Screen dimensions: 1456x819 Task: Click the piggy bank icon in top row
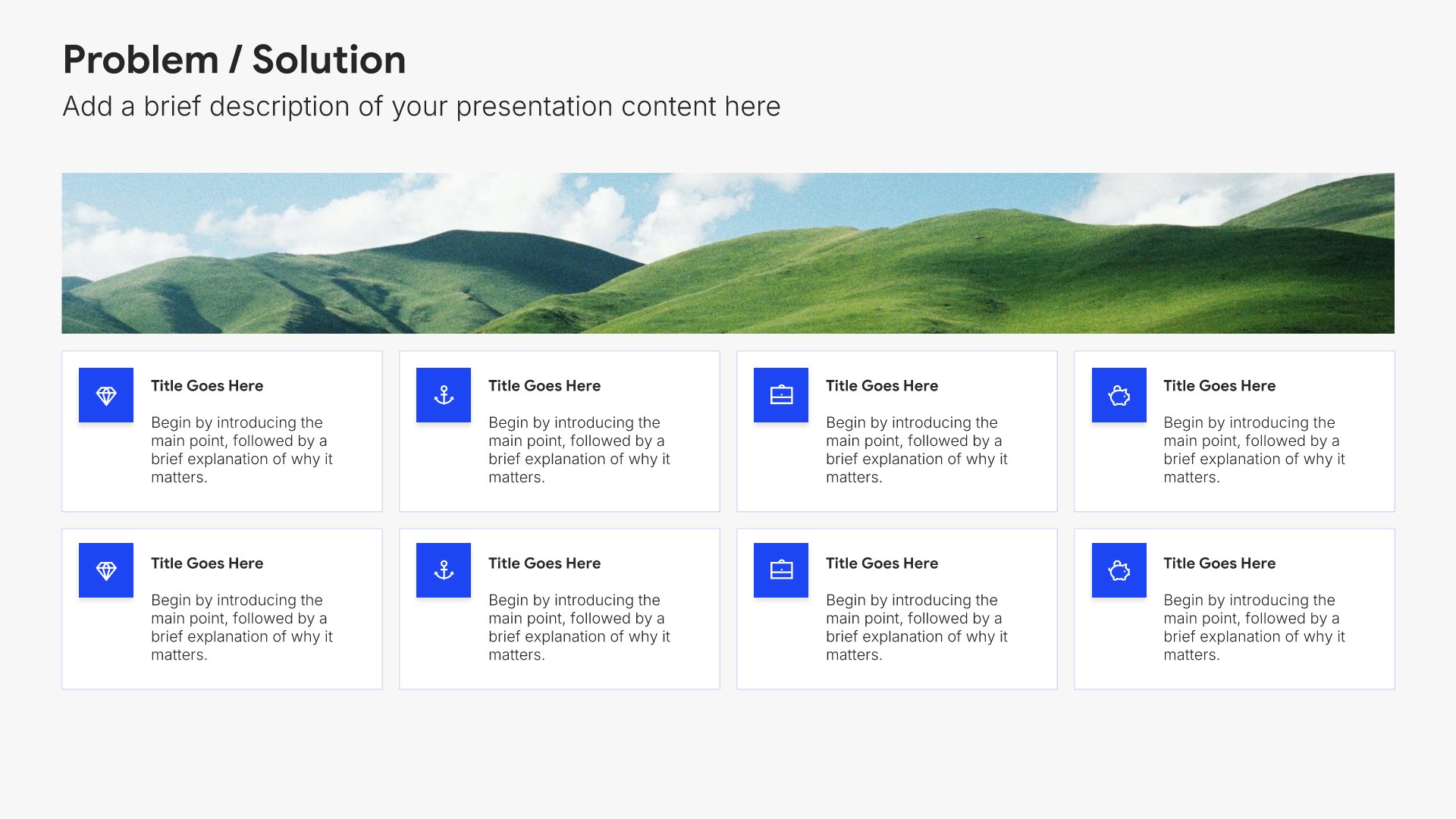tap(1119, 395)
